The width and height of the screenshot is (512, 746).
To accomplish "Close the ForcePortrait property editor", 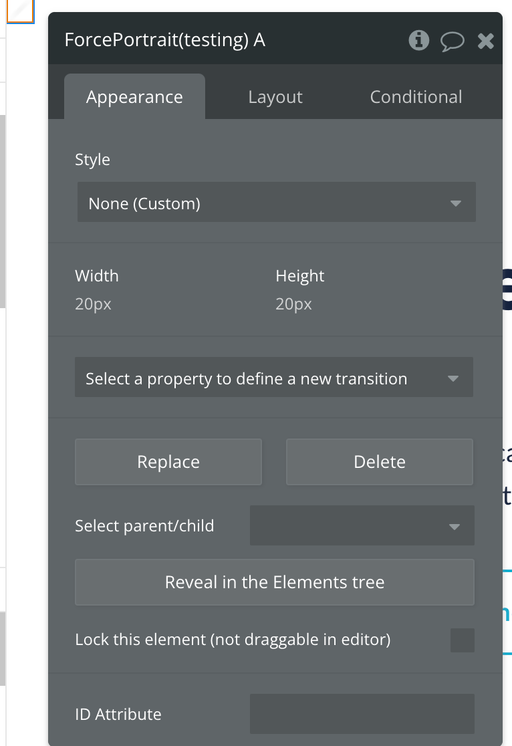I will click(485, 41).
